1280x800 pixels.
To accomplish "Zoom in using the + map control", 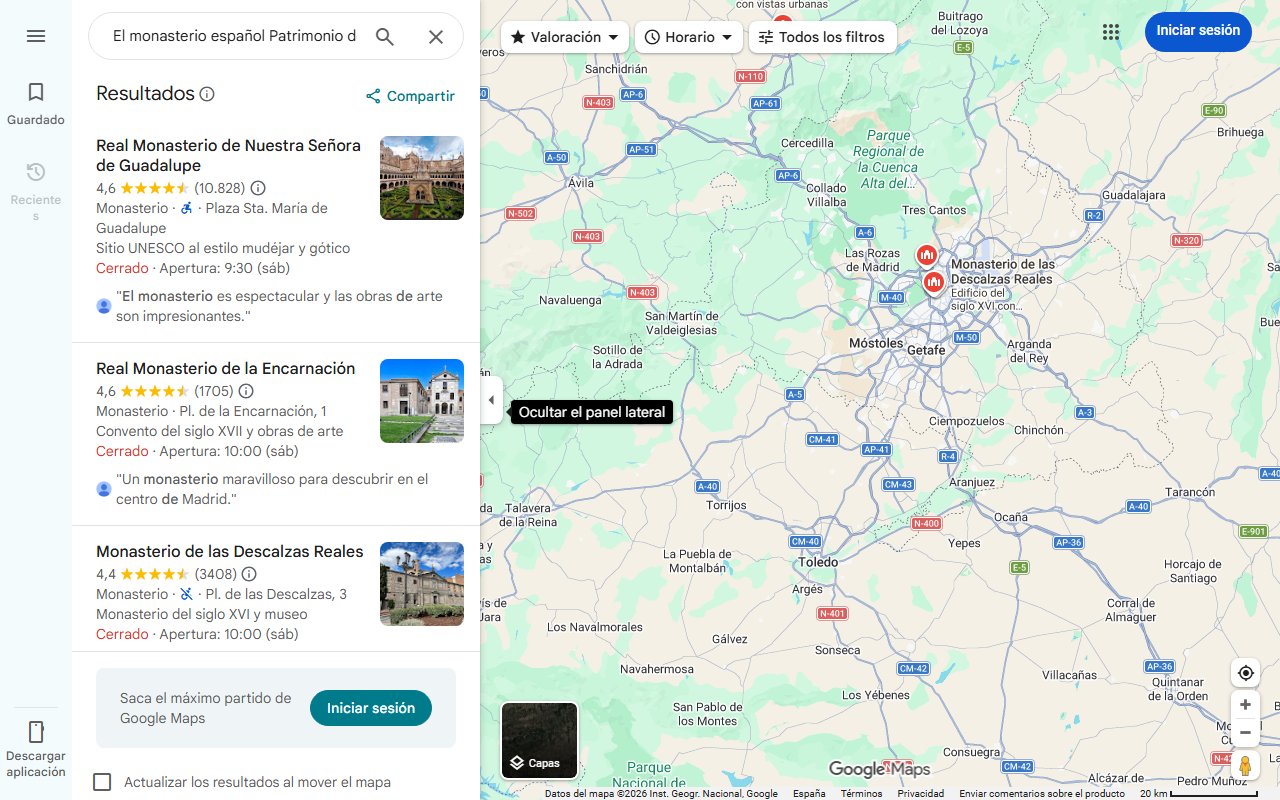I will [1245, 704].
